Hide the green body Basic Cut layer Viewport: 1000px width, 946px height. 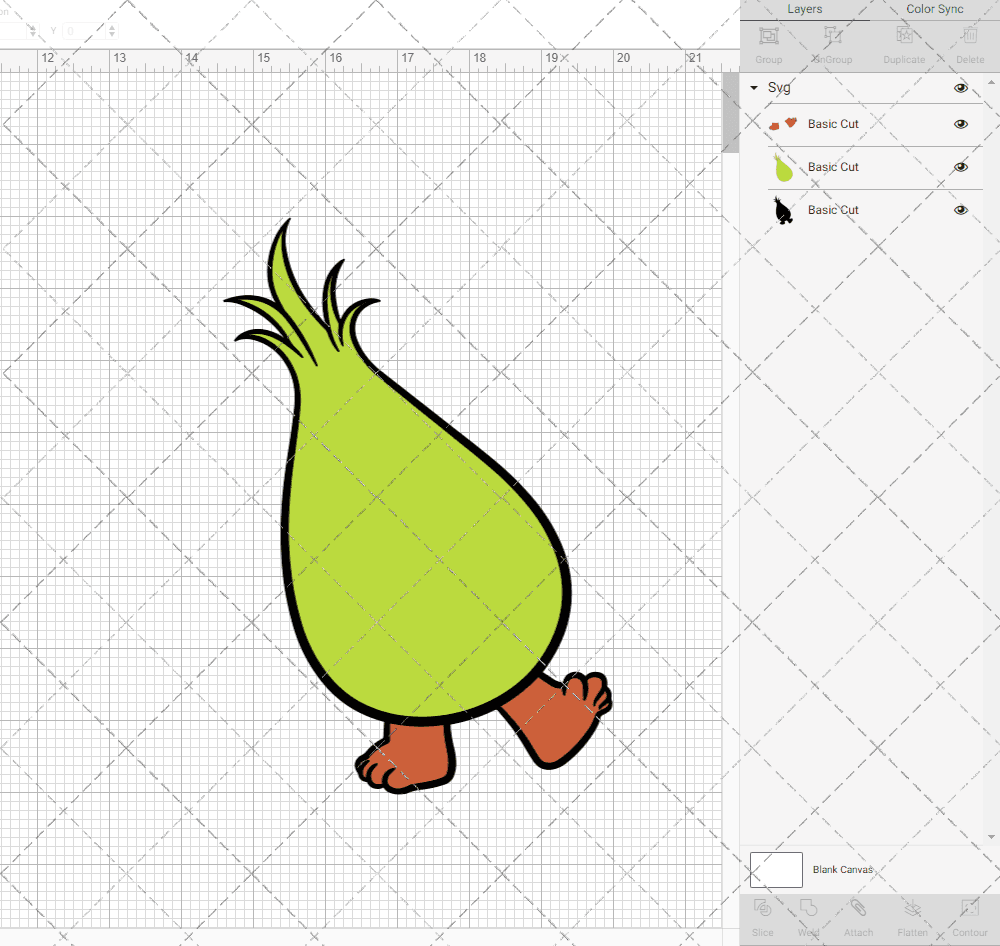pyautogui.click(x=960, y=167)
